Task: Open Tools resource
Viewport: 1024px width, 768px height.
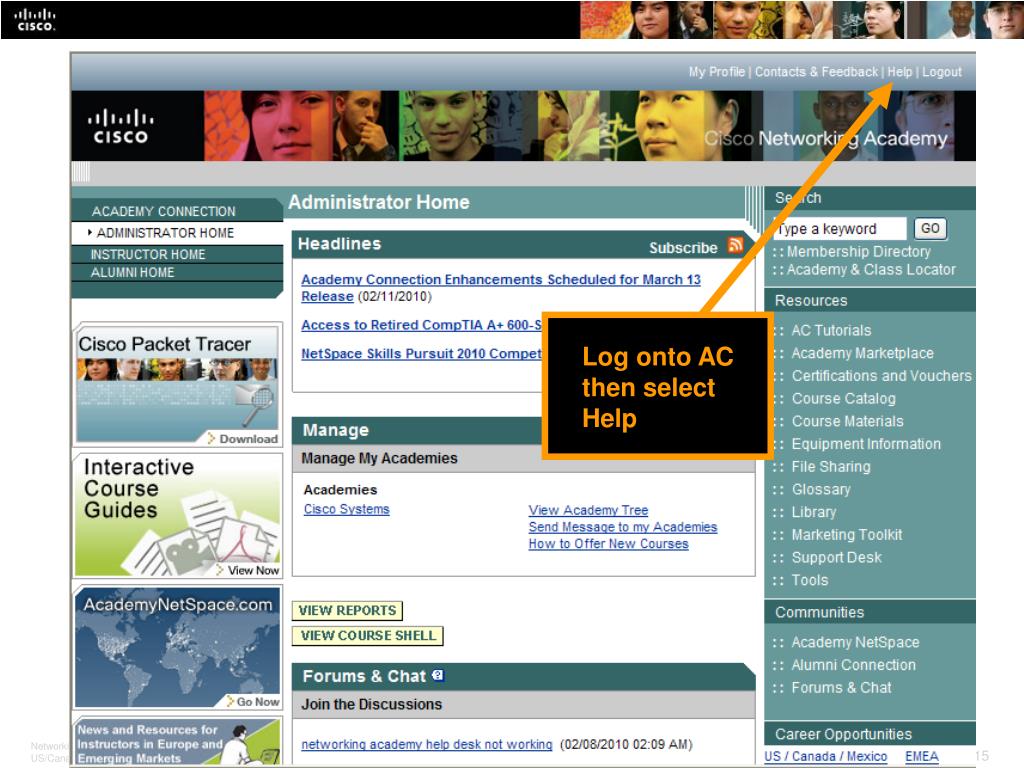Action: 810,580
